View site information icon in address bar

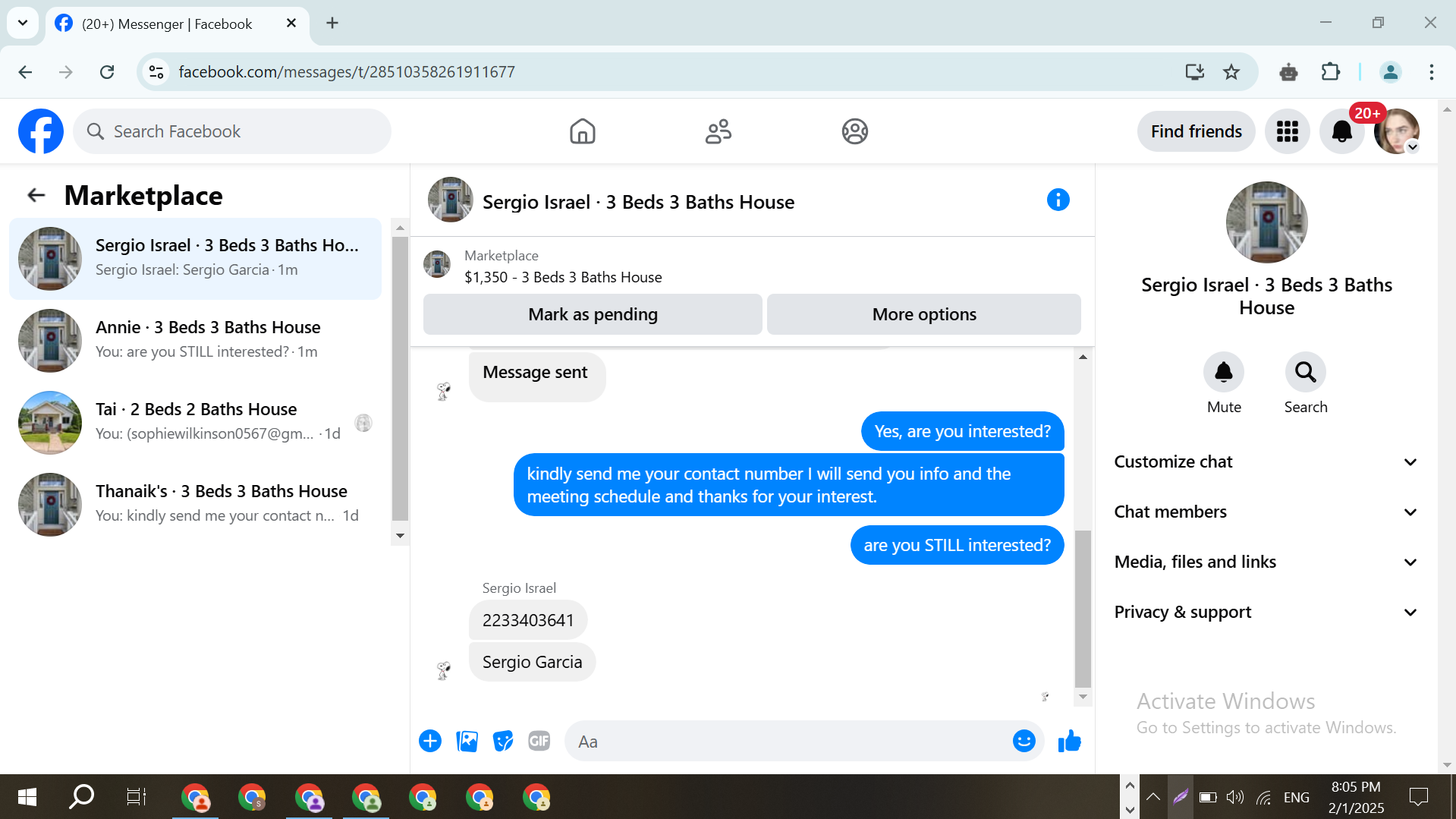click(156, 72)
